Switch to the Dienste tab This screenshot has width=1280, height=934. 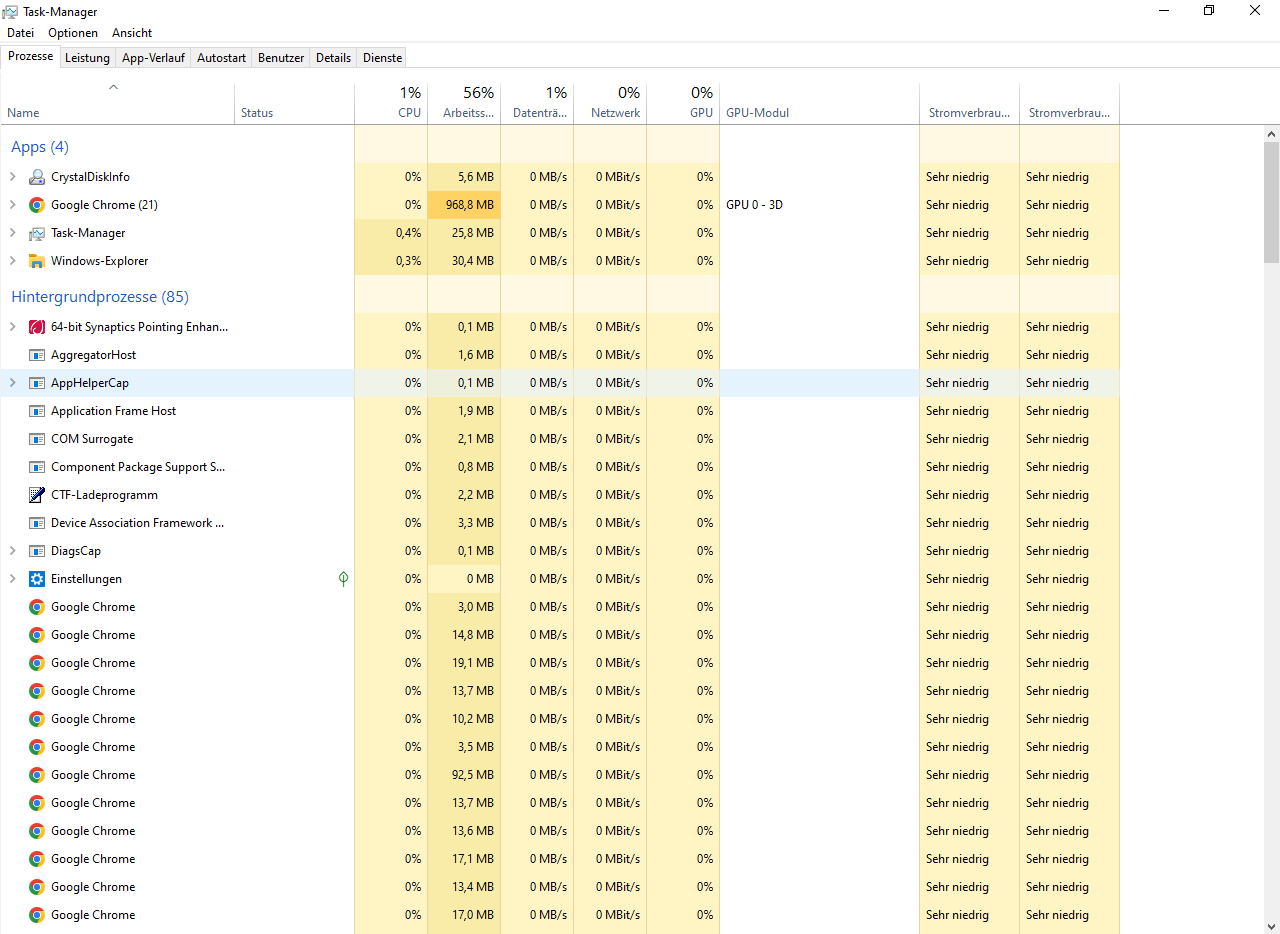(x=382, y=58)
